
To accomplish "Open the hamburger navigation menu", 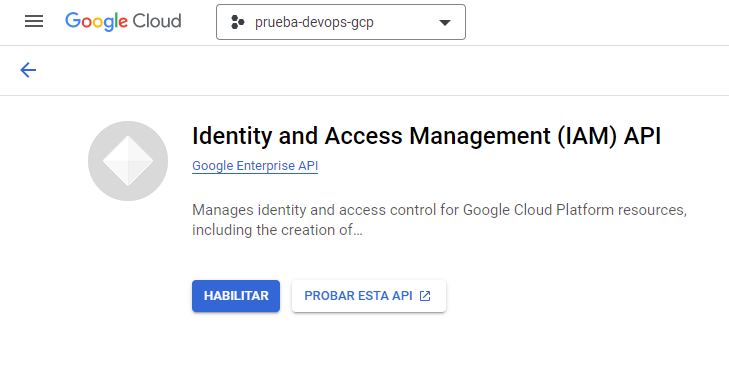I will click(34, 21).
